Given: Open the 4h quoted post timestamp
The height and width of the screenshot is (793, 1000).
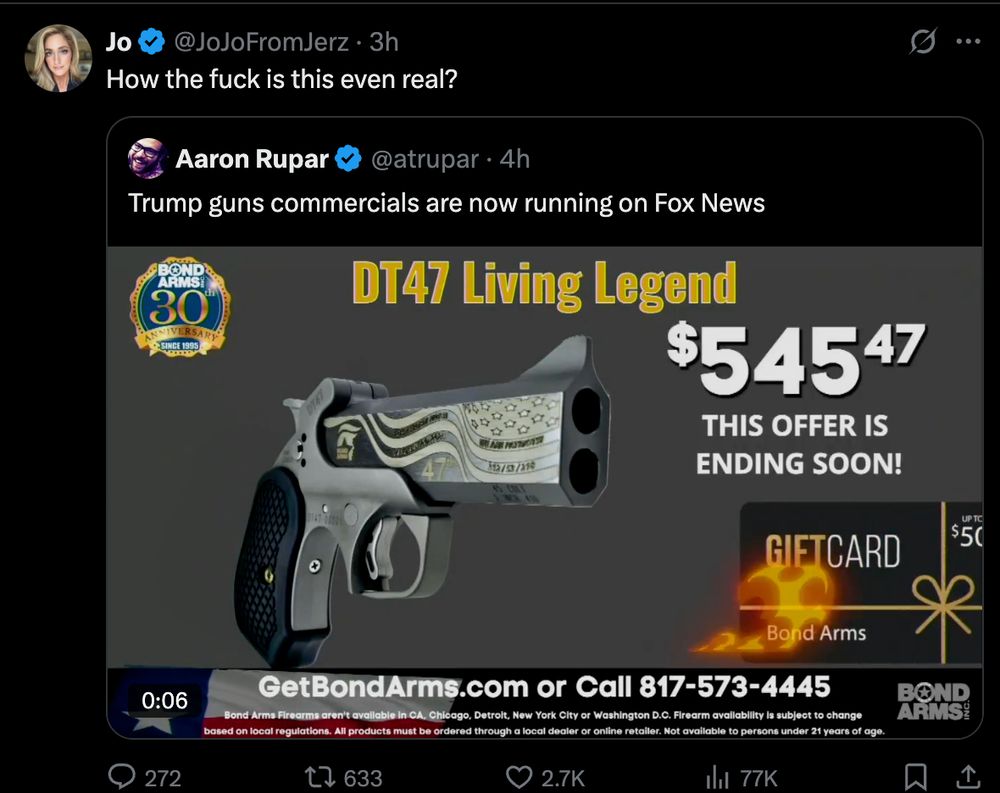Looking at the screenshot, I should tap(515, 159).
